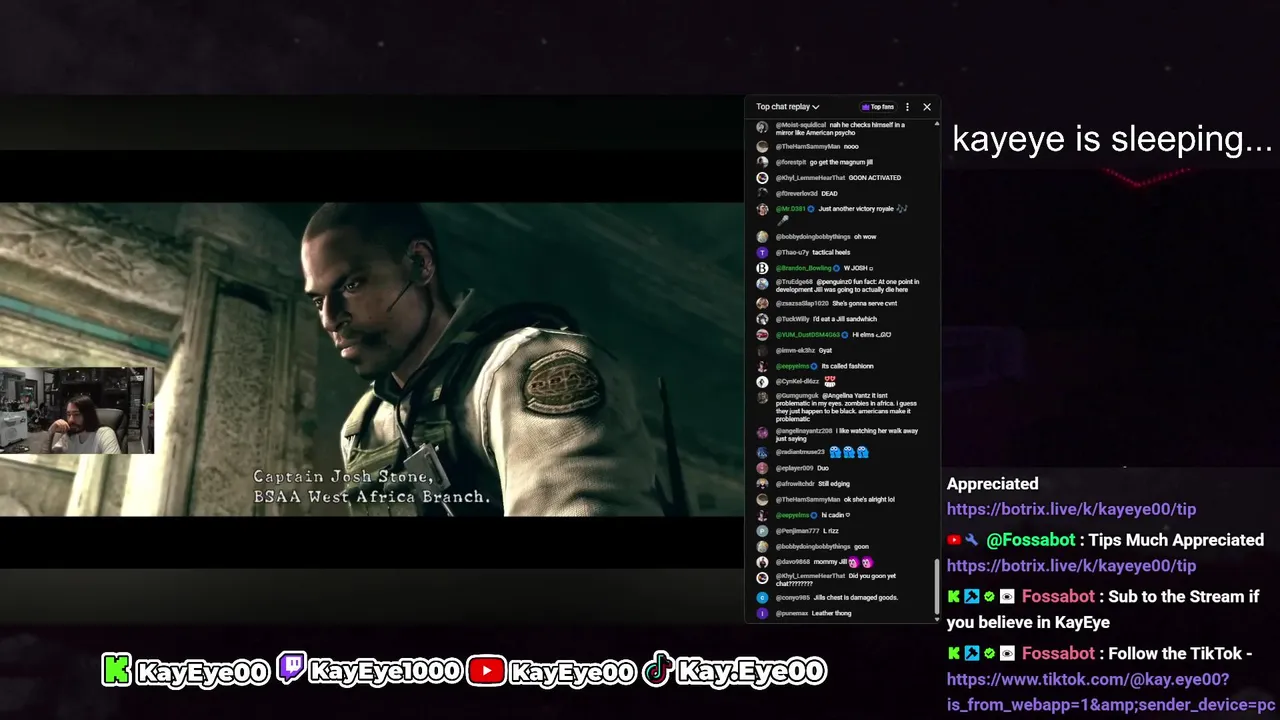Screen dimensions: 1280x720
Task: Click the B avatar of @Brandon_Bowling
Action: click(x=762, y=268)
